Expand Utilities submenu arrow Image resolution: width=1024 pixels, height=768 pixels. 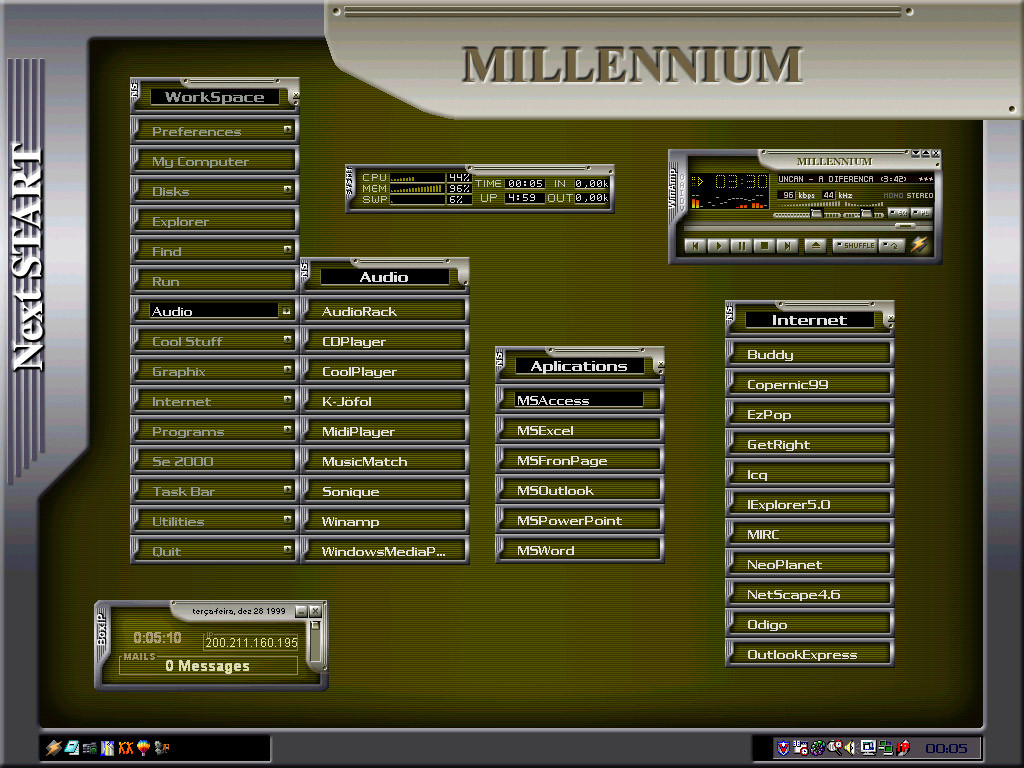287,520
